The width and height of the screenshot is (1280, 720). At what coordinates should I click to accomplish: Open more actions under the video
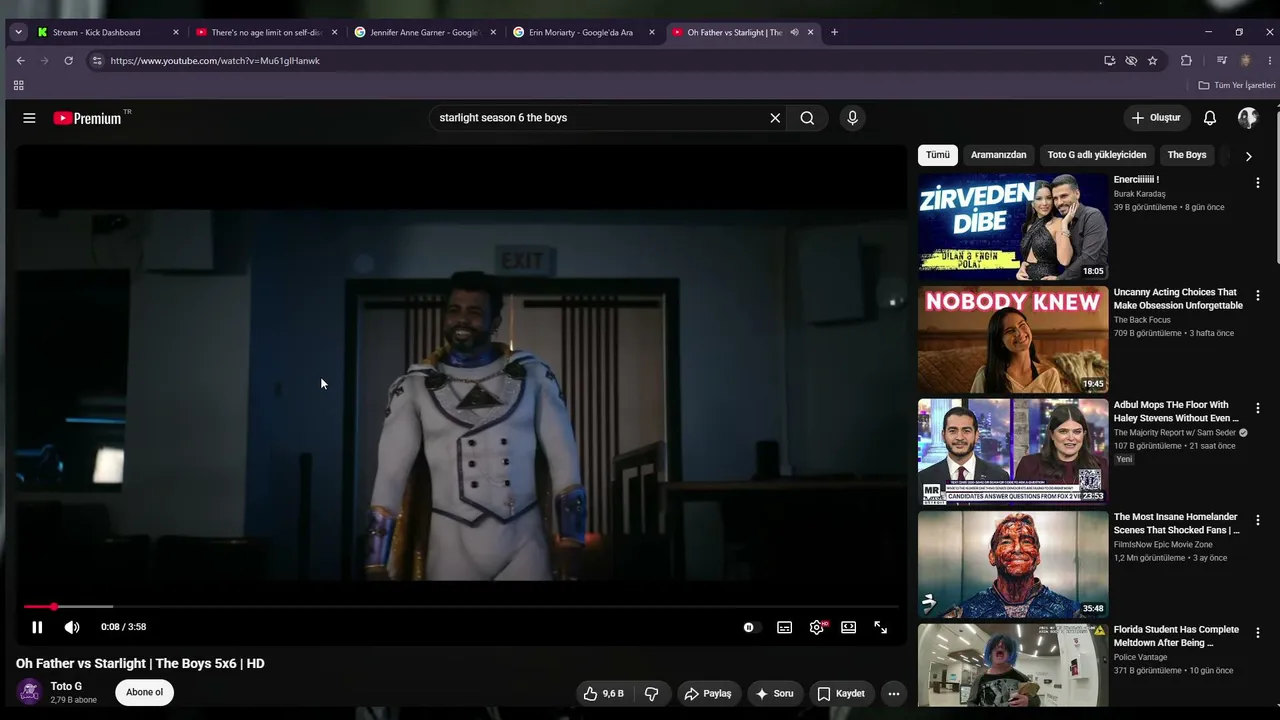click(894, 693)
